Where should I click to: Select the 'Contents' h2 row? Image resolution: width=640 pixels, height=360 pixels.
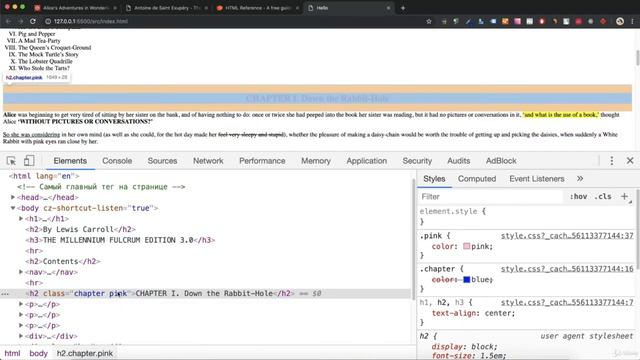coord(63,261)
